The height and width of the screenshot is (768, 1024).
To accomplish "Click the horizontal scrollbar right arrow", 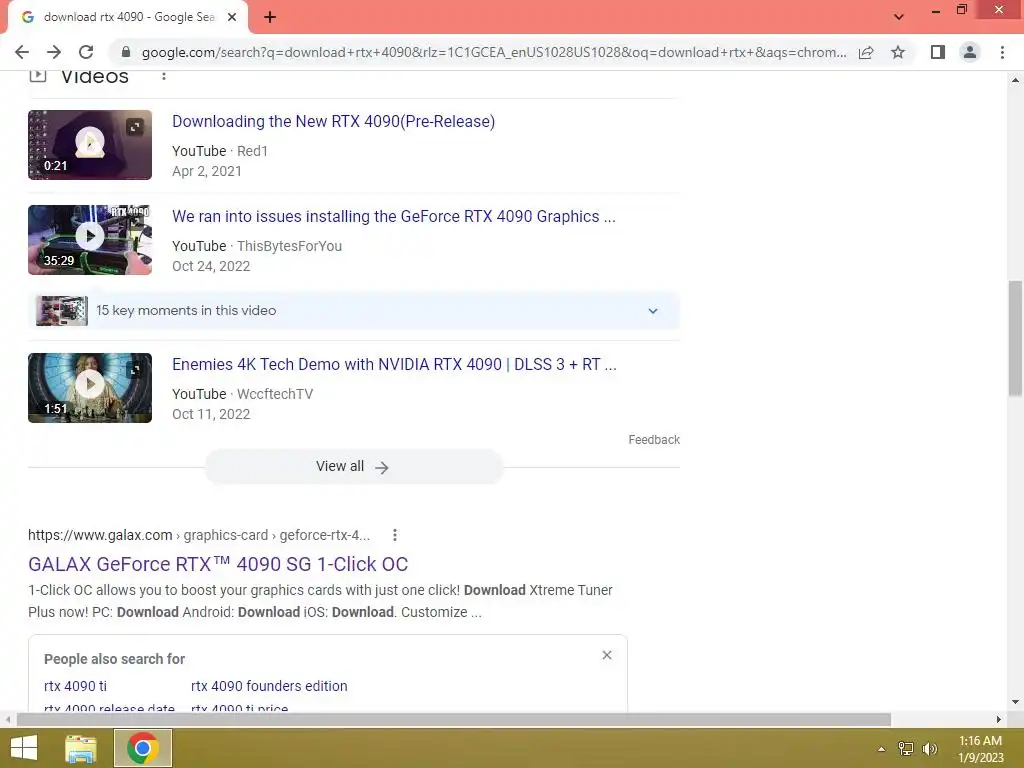I will point(999,720).
